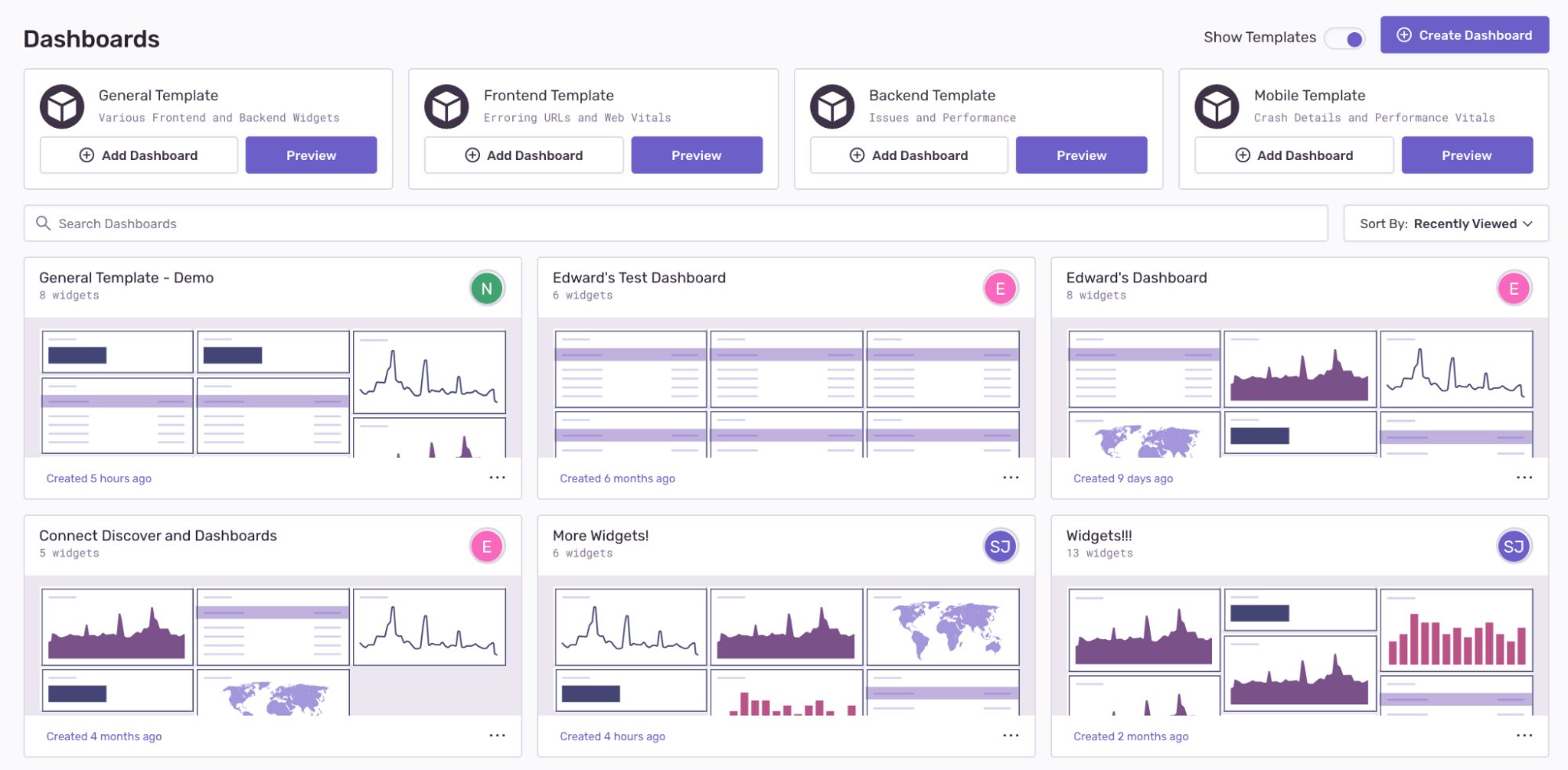
Task: Click the Backend Template cube icon
Action: pos(831,107)
